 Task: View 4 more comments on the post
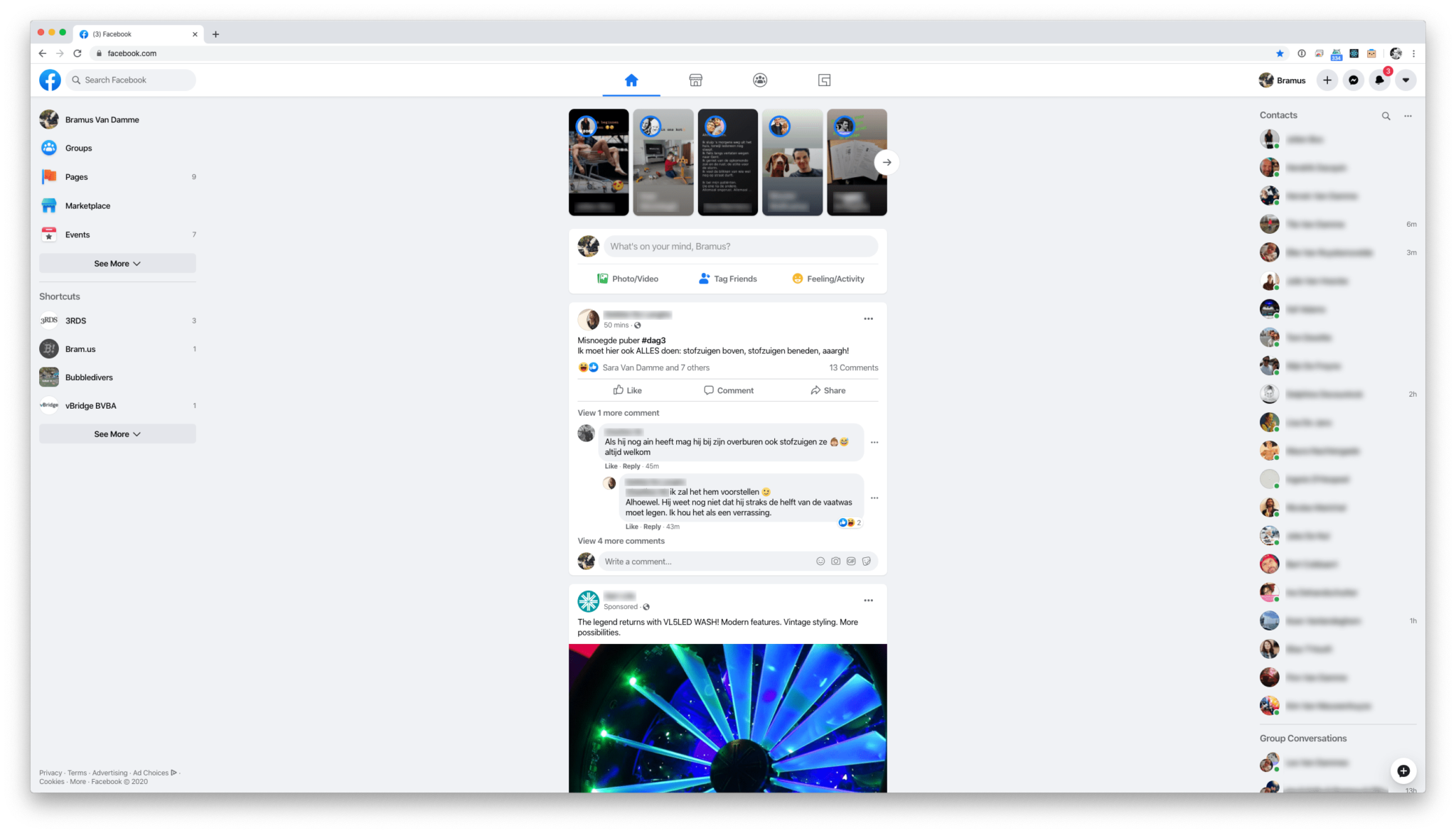pos(621,541)
